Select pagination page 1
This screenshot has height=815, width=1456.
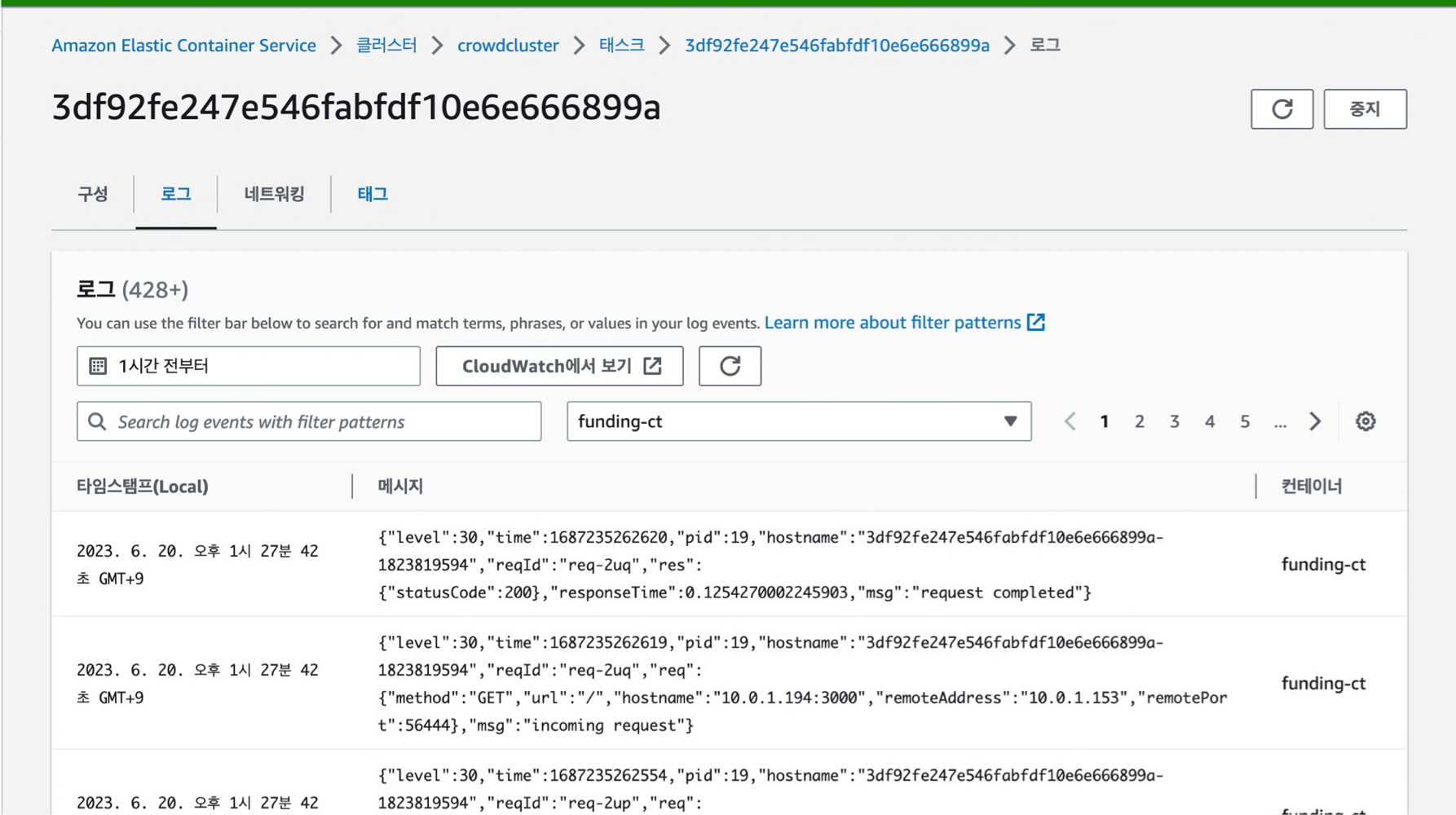[x=1105, y=421]
